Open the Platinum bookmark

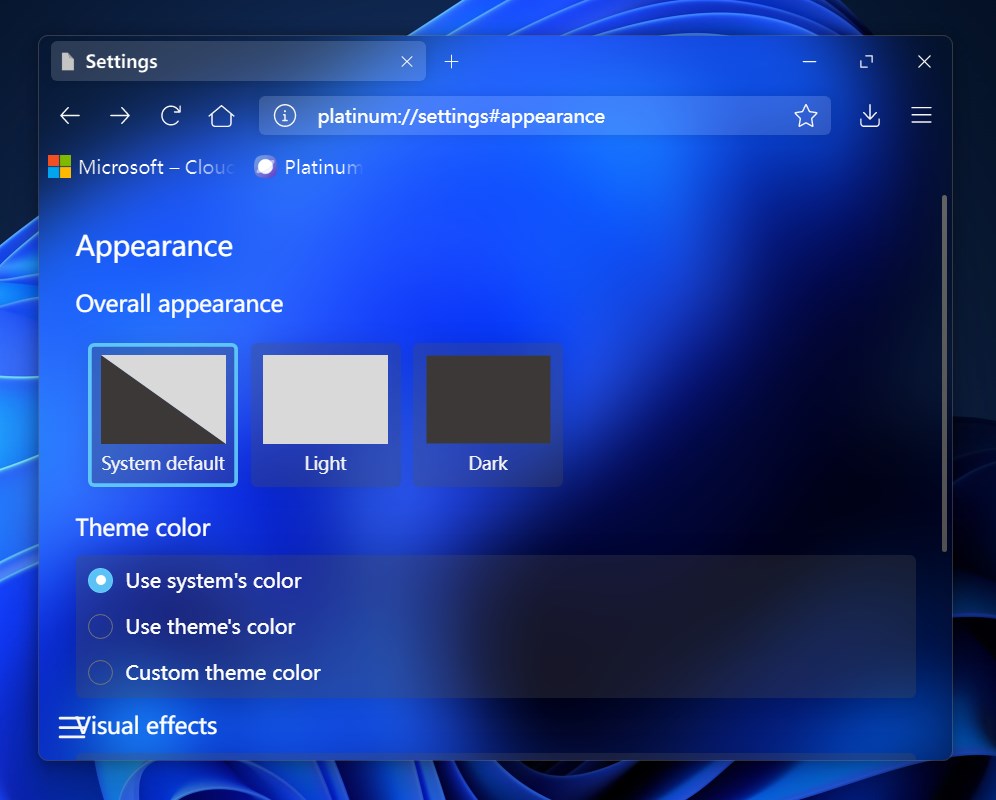click(x=309, y=167)
